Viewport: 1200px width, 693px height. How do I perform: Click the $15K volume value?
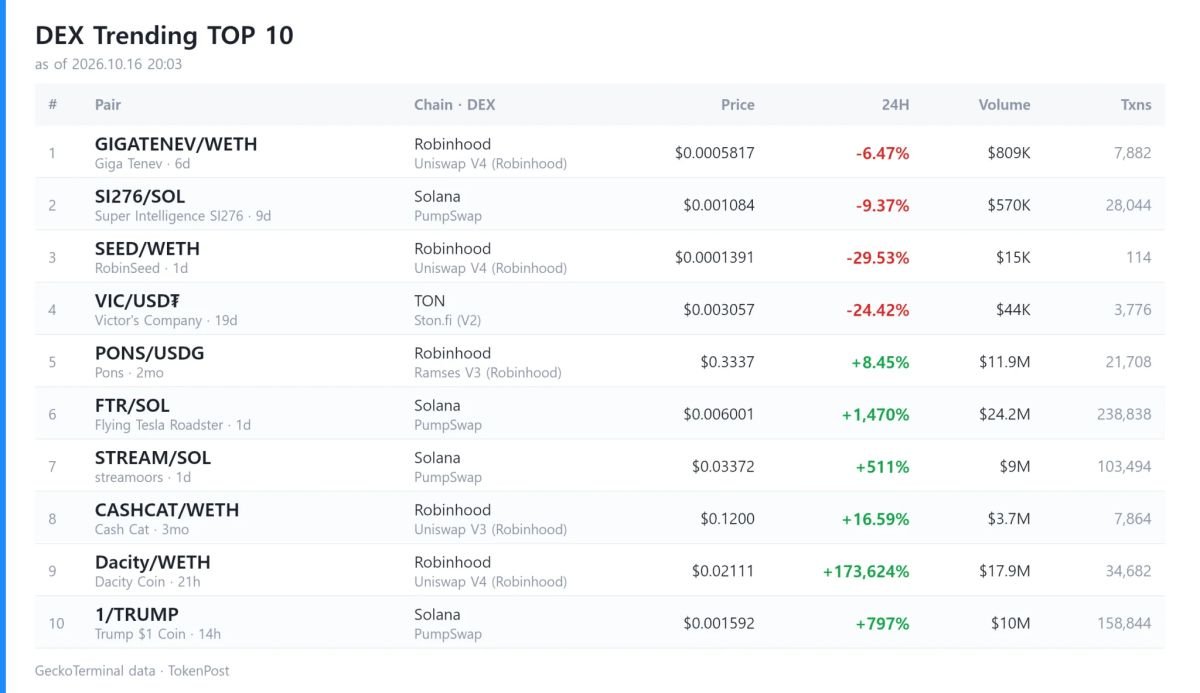coord(1013,257)
